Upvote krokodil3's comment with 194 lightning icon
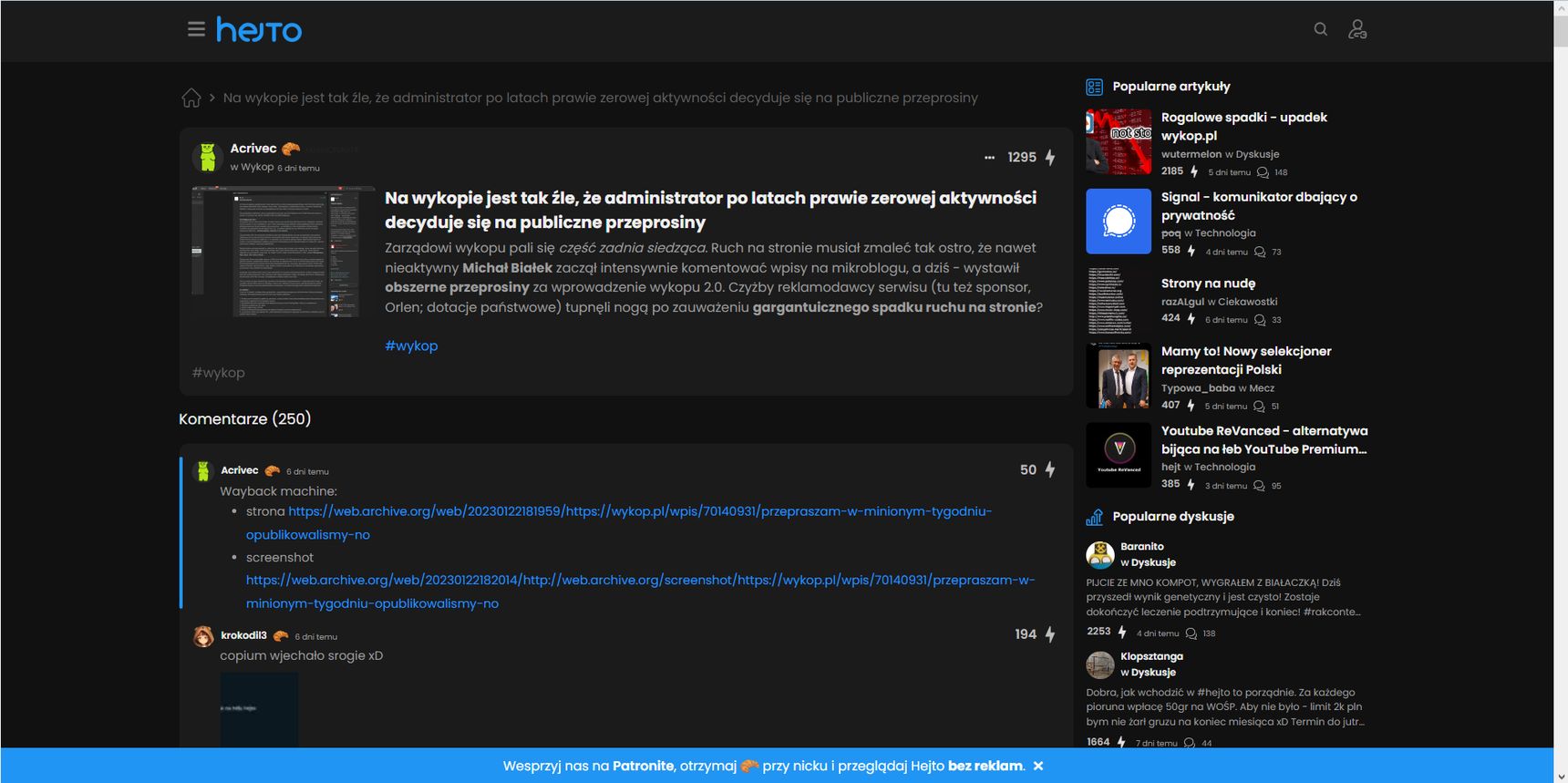This screenshot has height=783, width=1568. [x=1050, y=634]
